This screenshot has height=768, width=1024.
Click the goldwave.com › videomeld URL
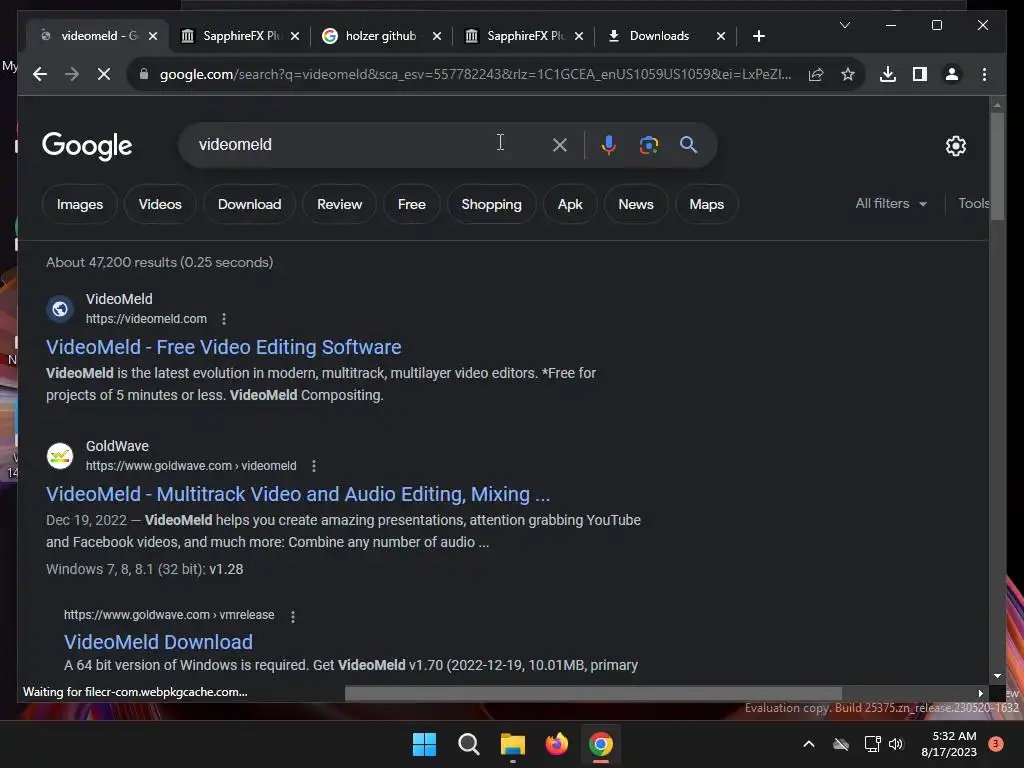coord(191,466)
